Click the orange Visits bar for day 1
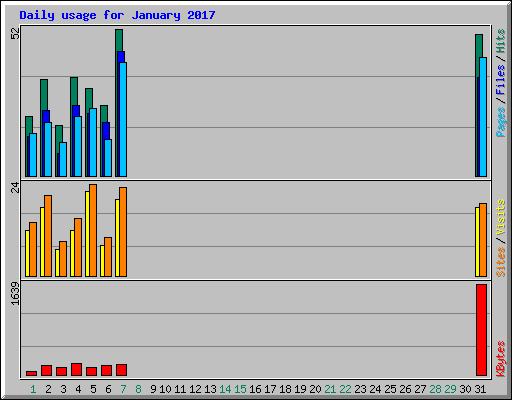Viewport: 512px width, 400px height. (x=33, y=249)
